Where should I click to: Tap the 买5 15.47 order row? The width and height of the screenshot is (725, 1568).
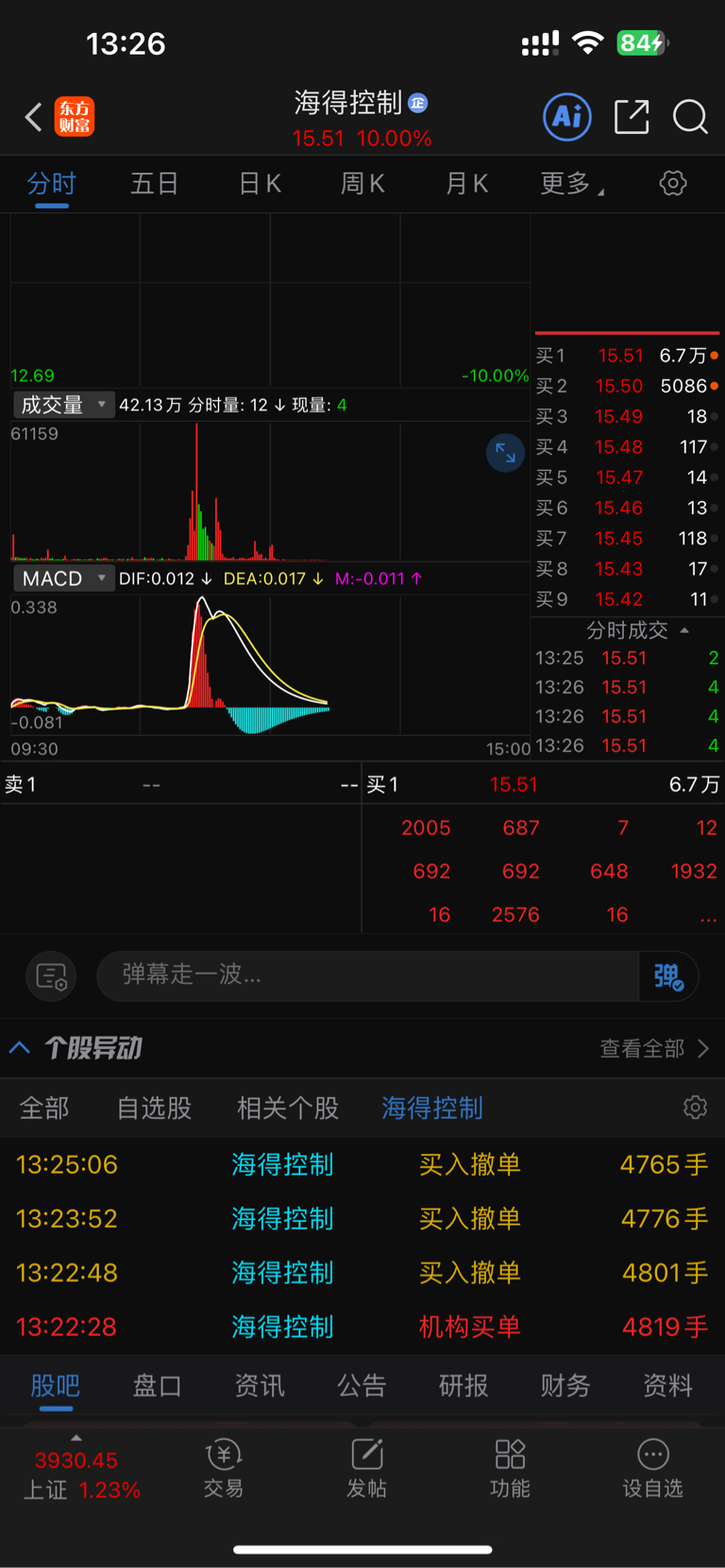[x=628, y=477]
